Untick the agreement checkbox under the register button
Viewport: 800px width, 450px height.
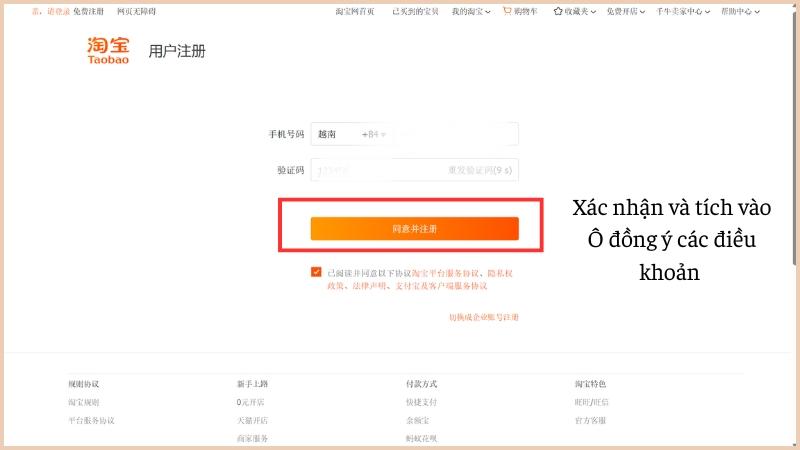(316, 272)
